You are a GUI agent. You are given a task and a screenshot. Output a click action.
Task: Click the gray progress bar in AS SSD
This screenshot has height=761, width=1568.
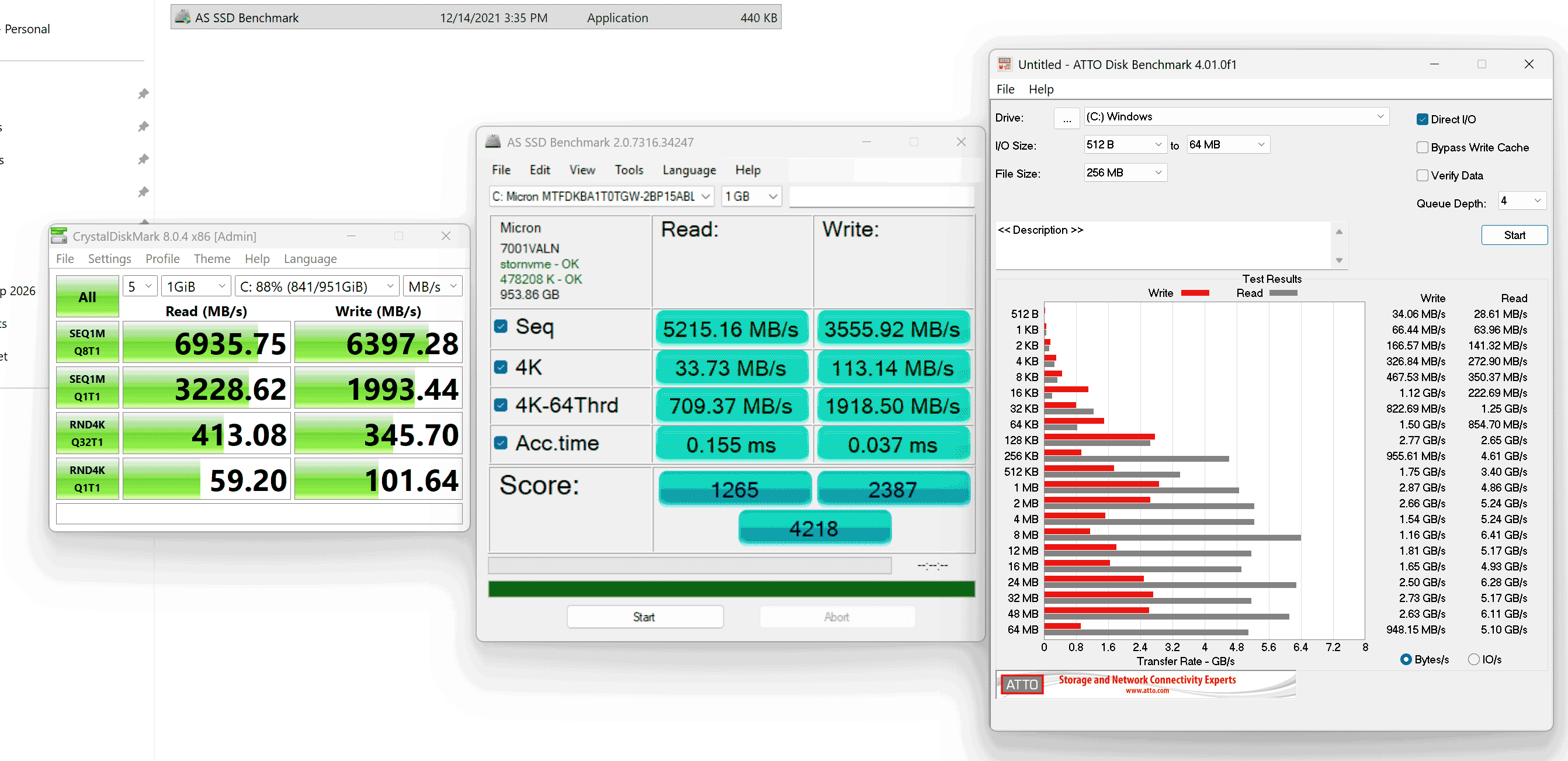[690, 566]
